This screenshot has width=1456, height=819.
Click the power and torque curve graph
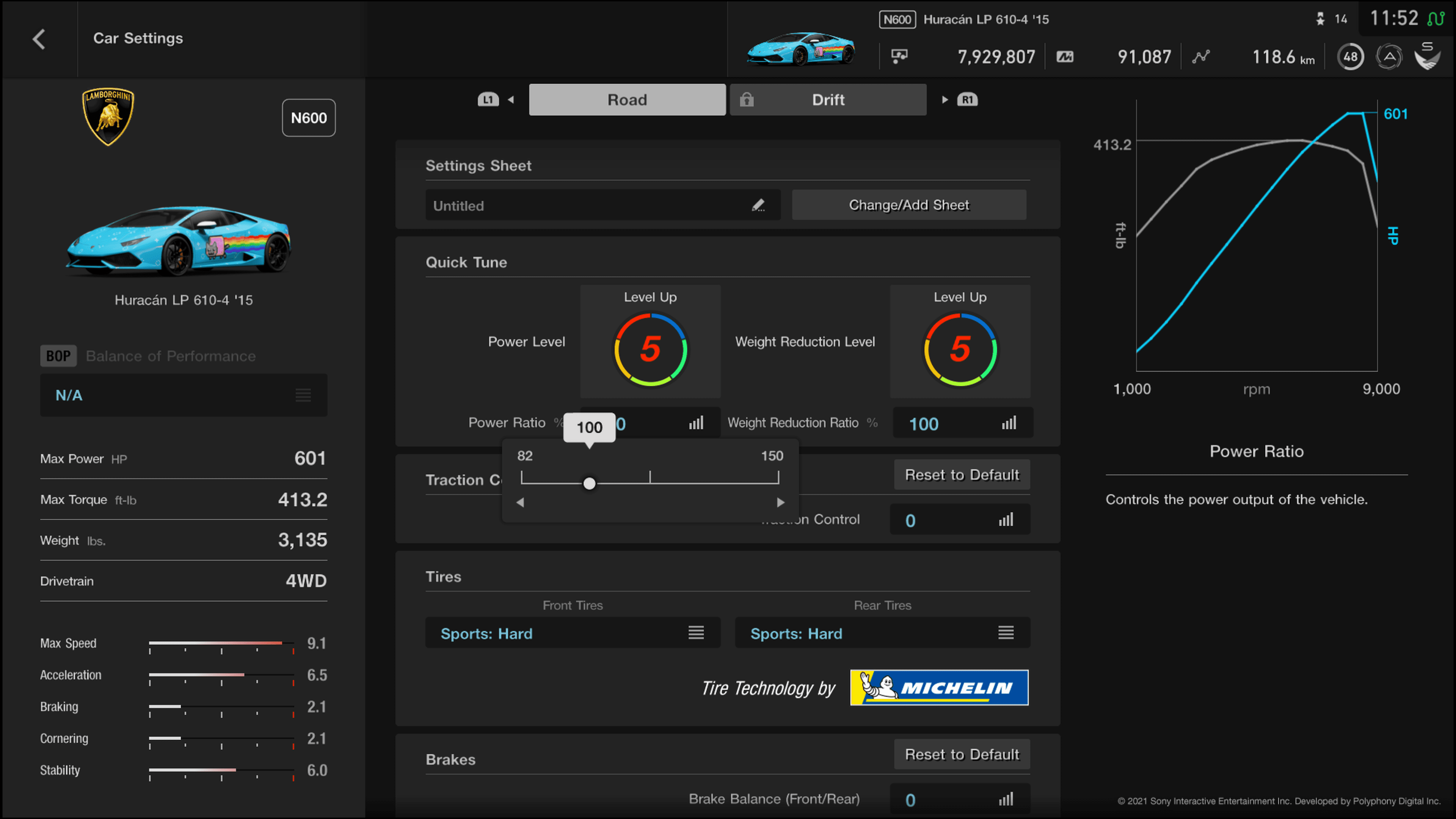point(1256,236)
